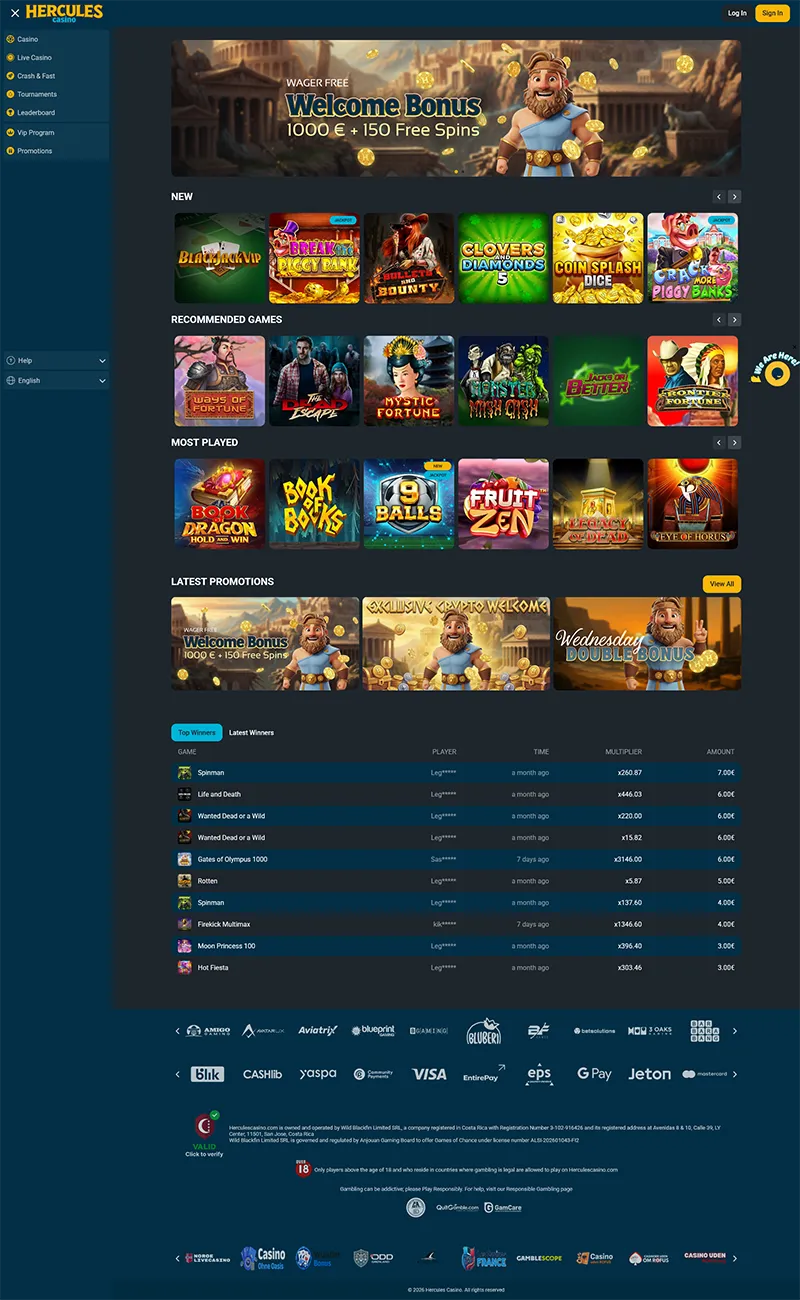Go to Crash & Fast games
The width and height of the screenshot is (800, 1300).
tap(55, 76)
